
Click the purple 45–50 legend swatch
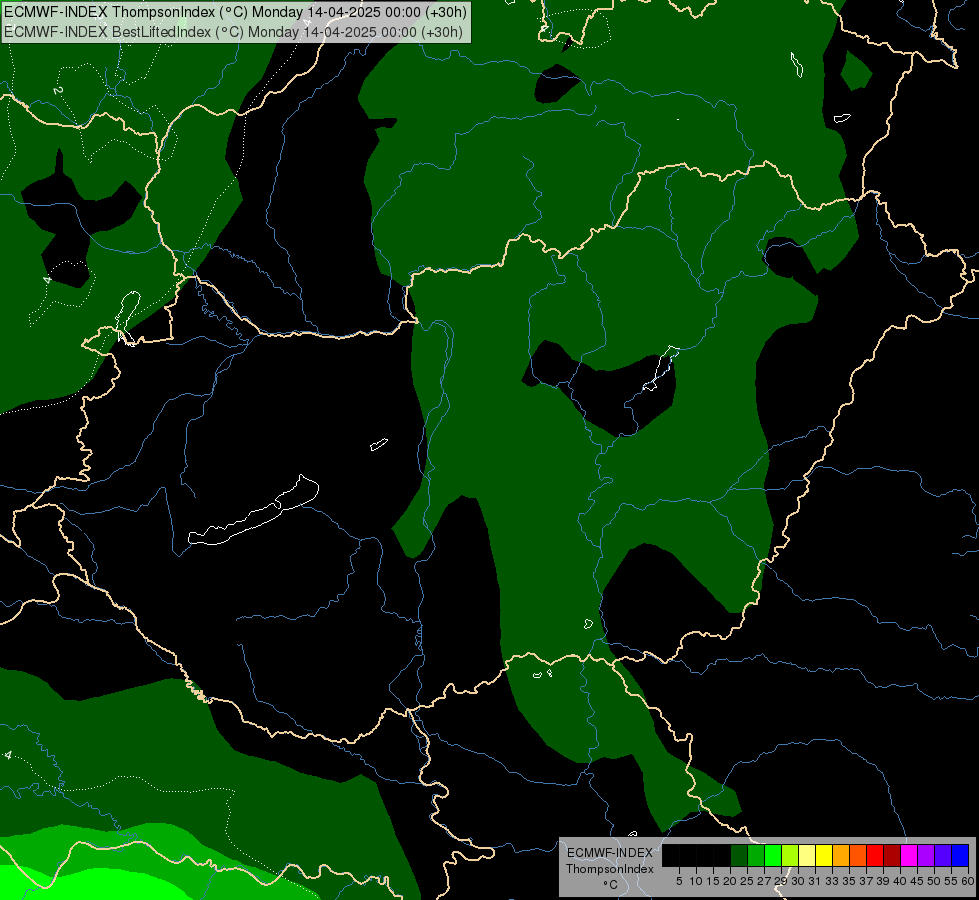(926, 855)
